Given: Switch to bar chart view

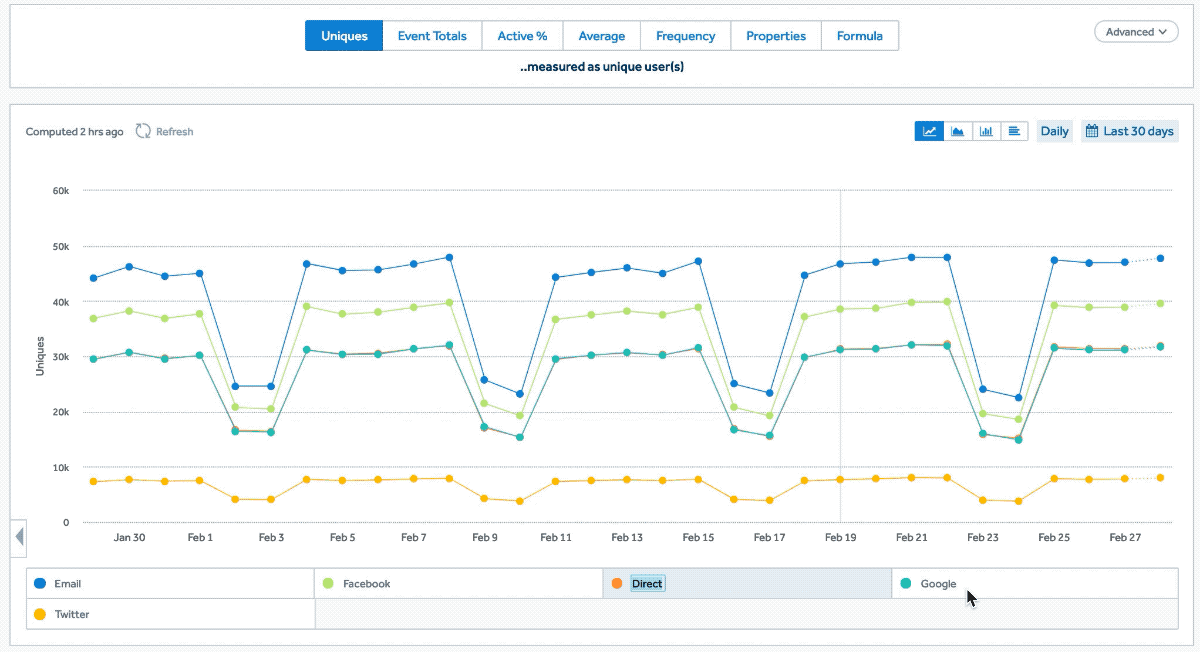Looking at the screenshot, I should [x=986, y=131].
